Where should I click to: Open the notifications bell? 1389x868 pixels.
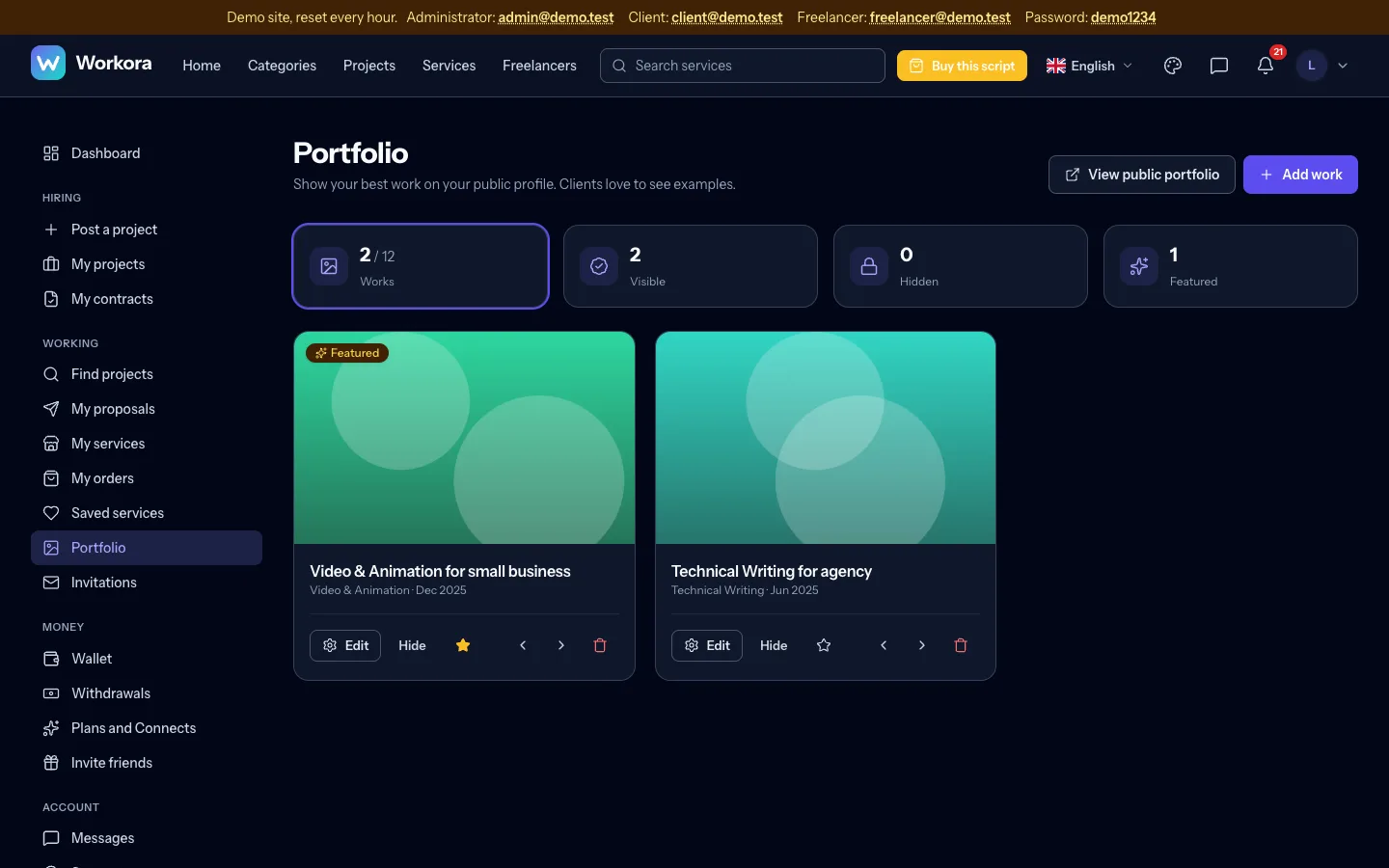click(1266, 66)
